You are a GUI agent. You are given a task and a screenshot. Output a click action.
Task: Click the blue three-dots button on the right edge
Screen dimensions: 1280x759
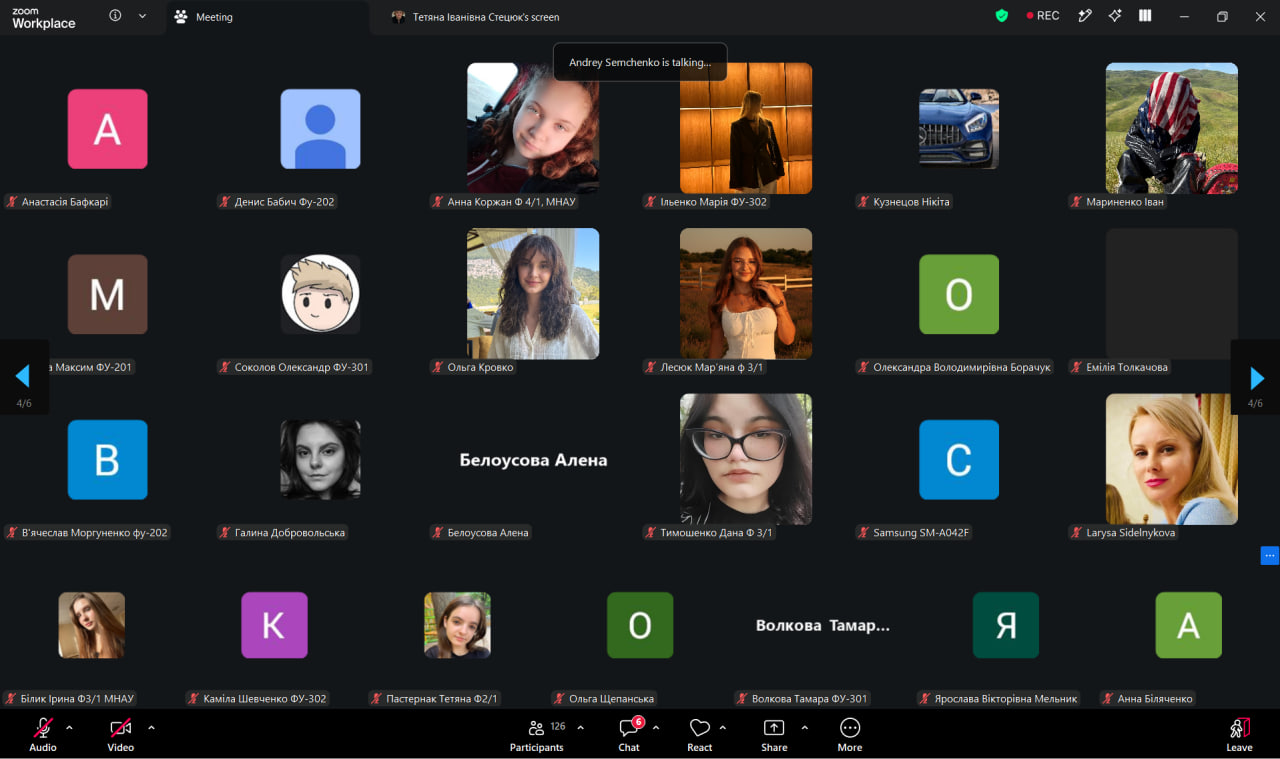tap(1270, 556)
